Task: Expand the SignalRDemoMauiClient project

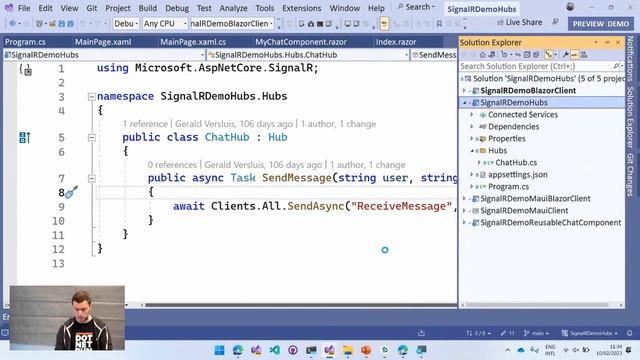Action: (464, 211)
